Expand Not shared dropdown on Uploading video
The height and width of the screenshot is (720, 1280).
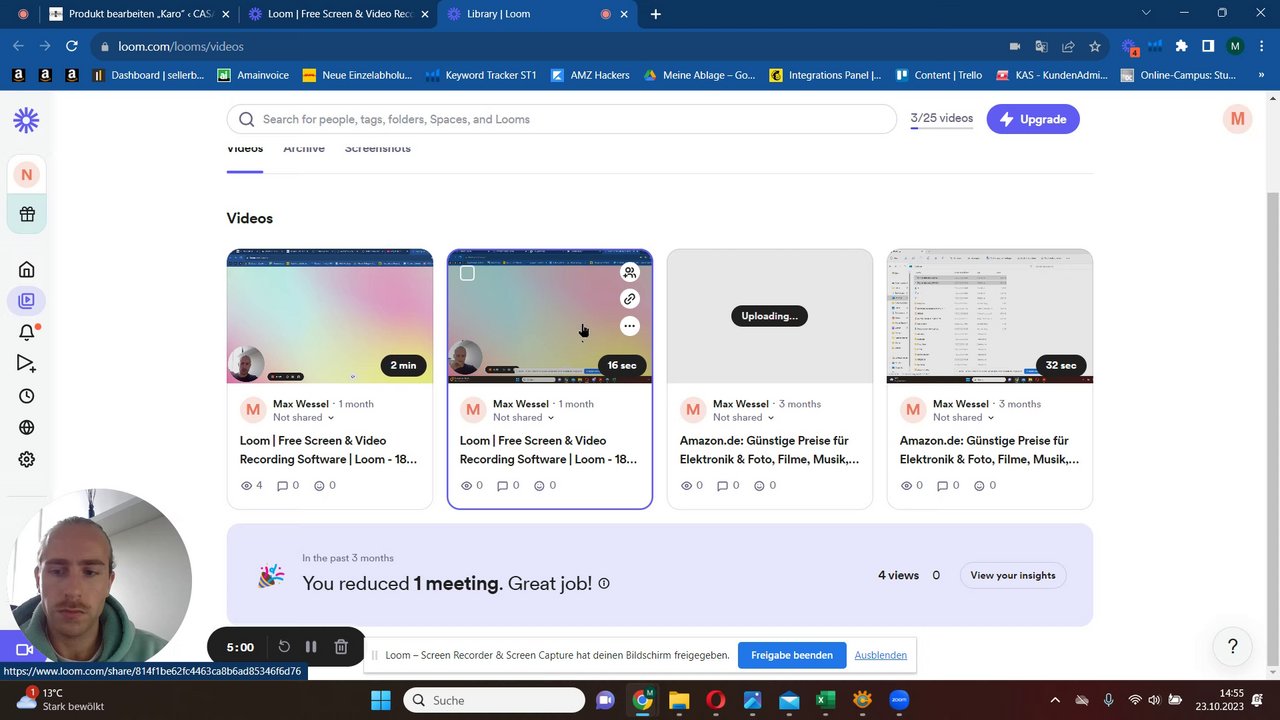[x=743, y=418]
